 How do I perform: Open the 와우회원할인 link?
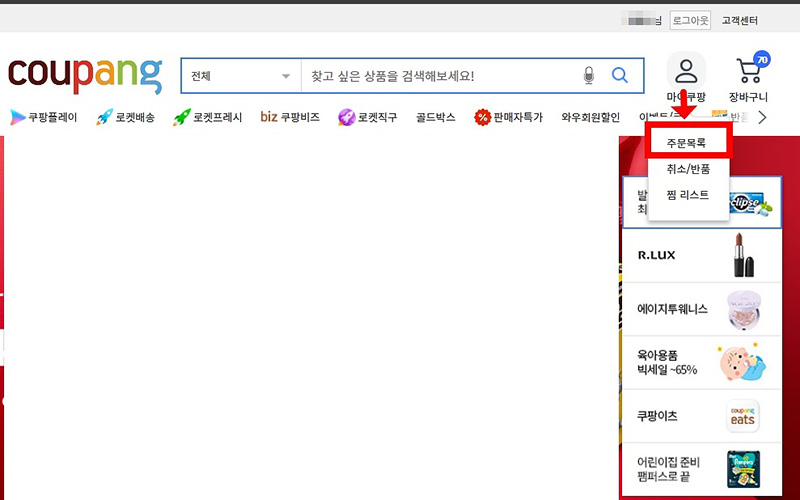(x=590, y=117)
